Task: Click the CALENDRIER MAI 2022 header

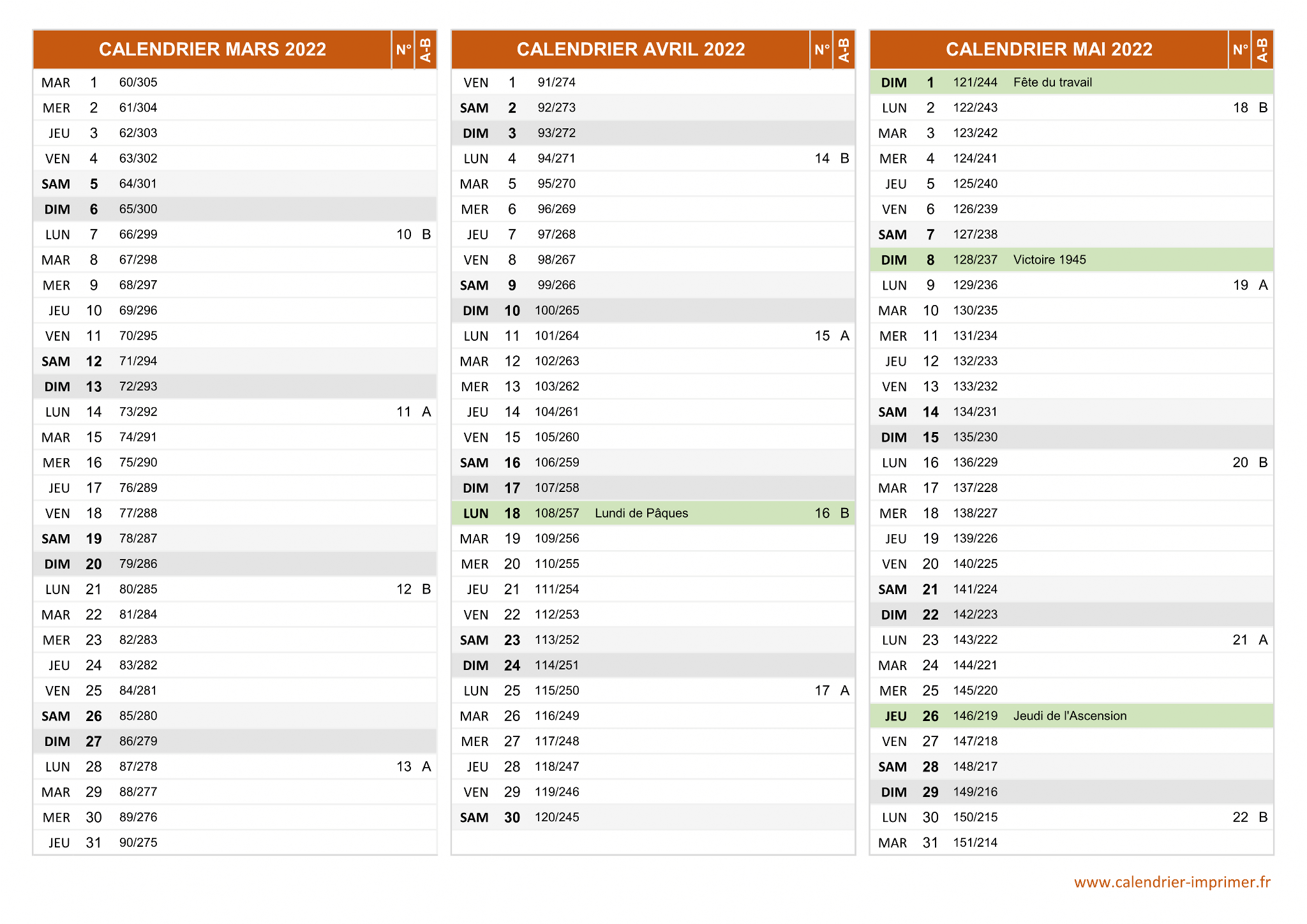Action: coord(1049,49)
